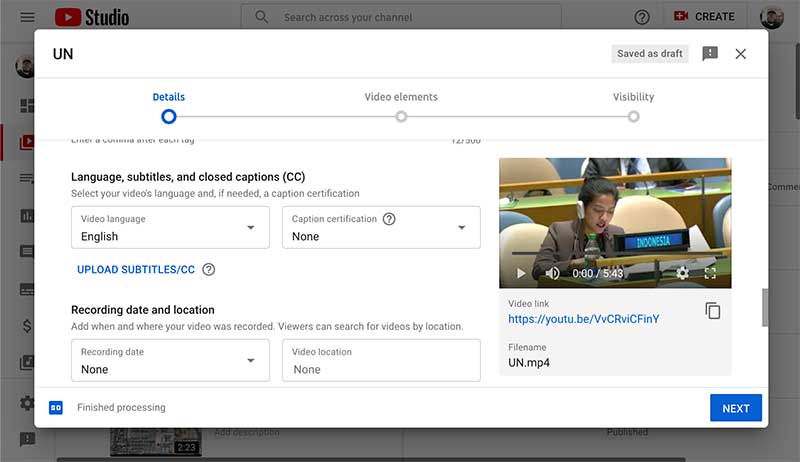Click the video thumbnail showing 2:23
Image resolution: width=800 pixels, height=462 pixels.
coord(156,442)
